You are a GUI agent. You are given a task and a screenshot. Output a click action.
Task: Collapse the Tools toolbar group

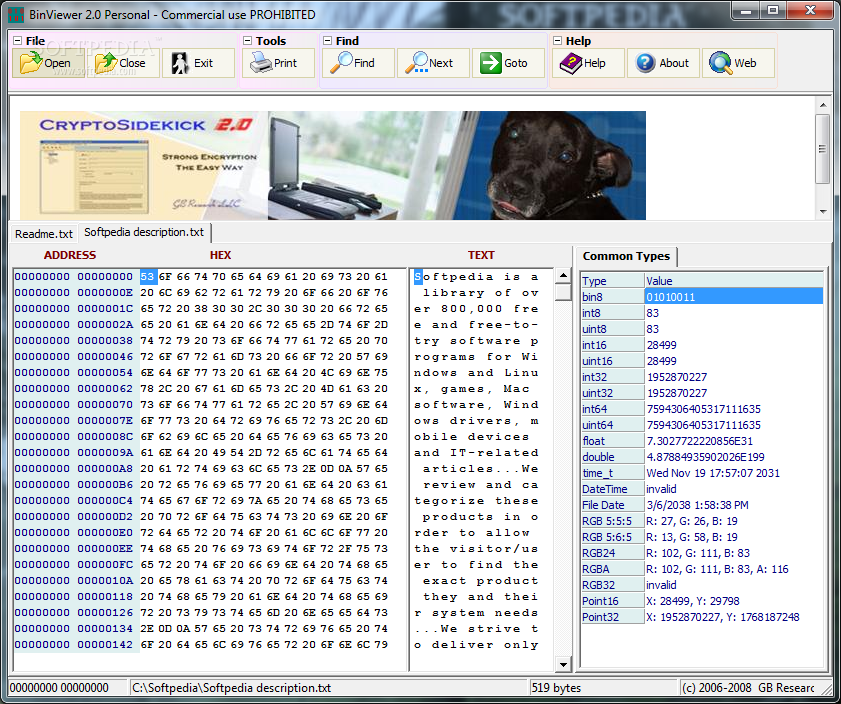click(x=247, y=41)
